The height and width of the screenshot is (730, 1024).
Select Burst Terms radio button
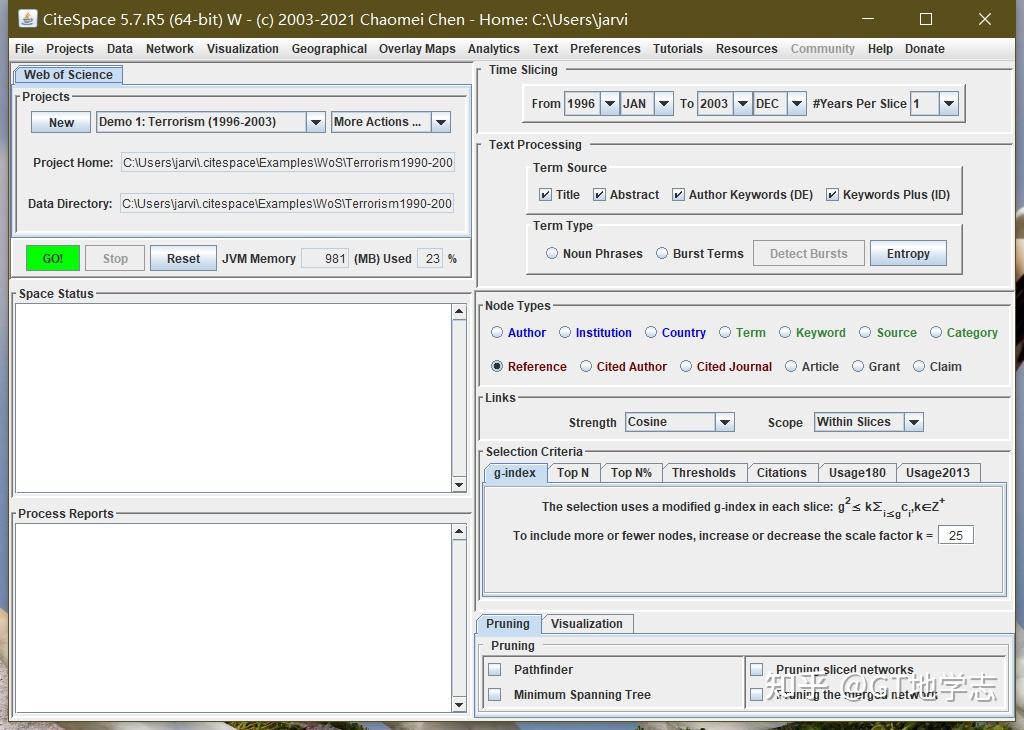662,253
